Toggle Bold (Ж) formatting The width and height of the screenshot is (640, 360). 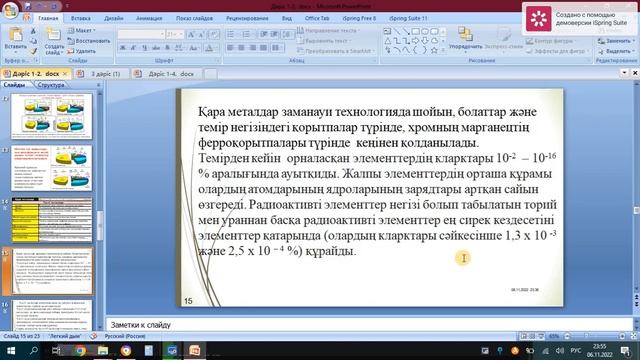[122, 48]
